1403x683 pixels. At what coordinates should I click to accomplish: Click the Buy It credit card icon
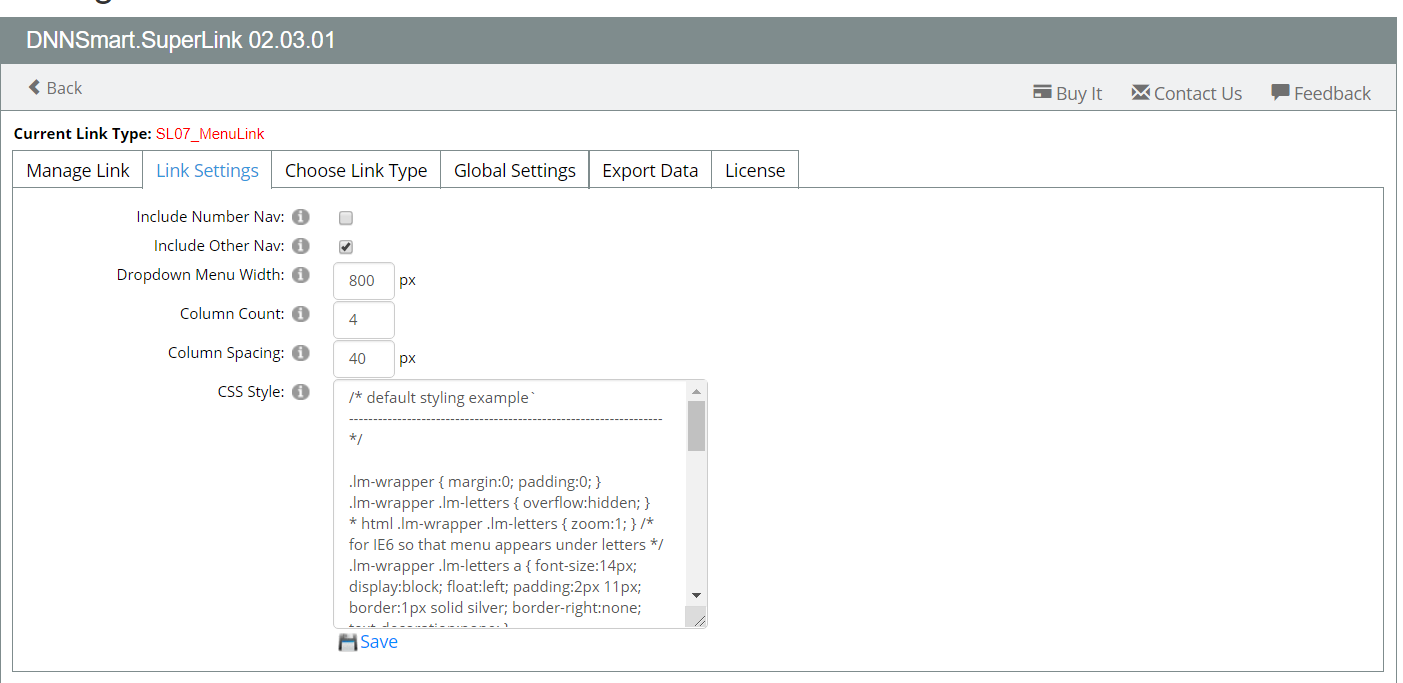[1042, 92]
